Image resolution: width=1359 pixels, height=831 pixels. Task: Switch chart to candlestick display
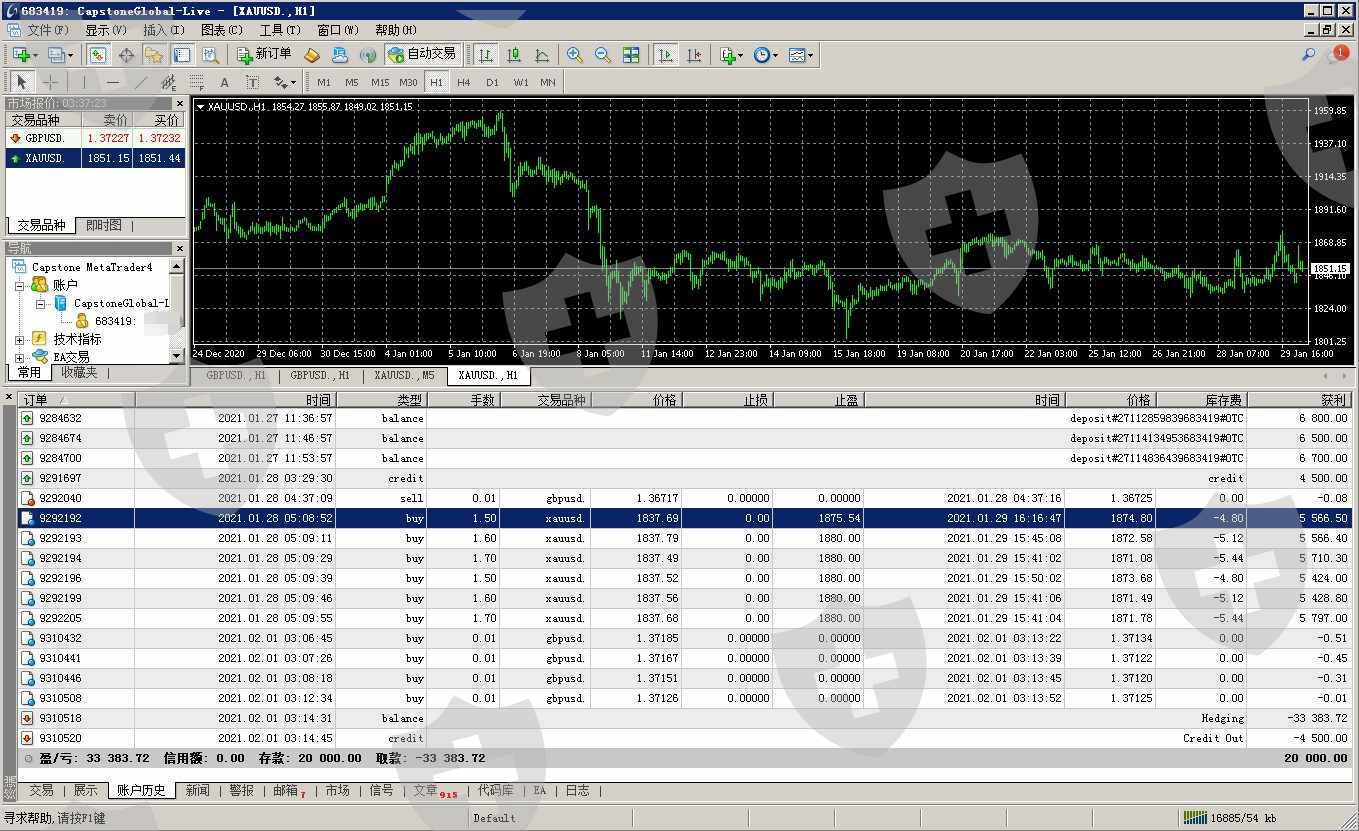point(514,55)
